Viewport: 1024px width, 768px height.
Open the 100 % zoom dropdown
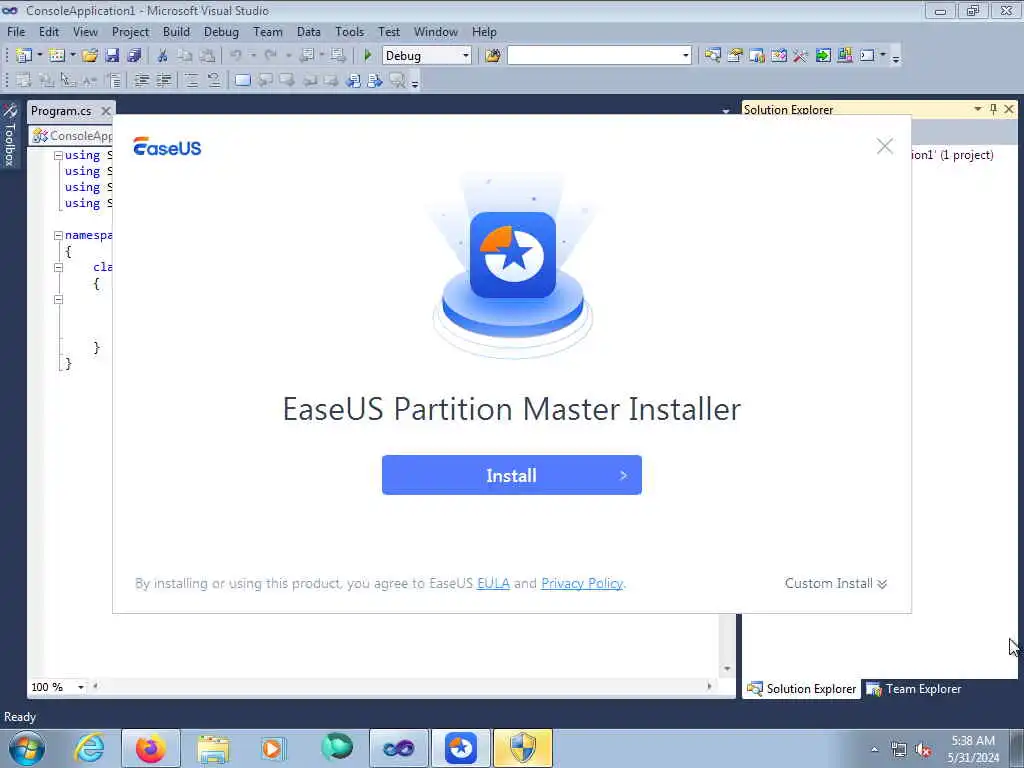[81, 687]
